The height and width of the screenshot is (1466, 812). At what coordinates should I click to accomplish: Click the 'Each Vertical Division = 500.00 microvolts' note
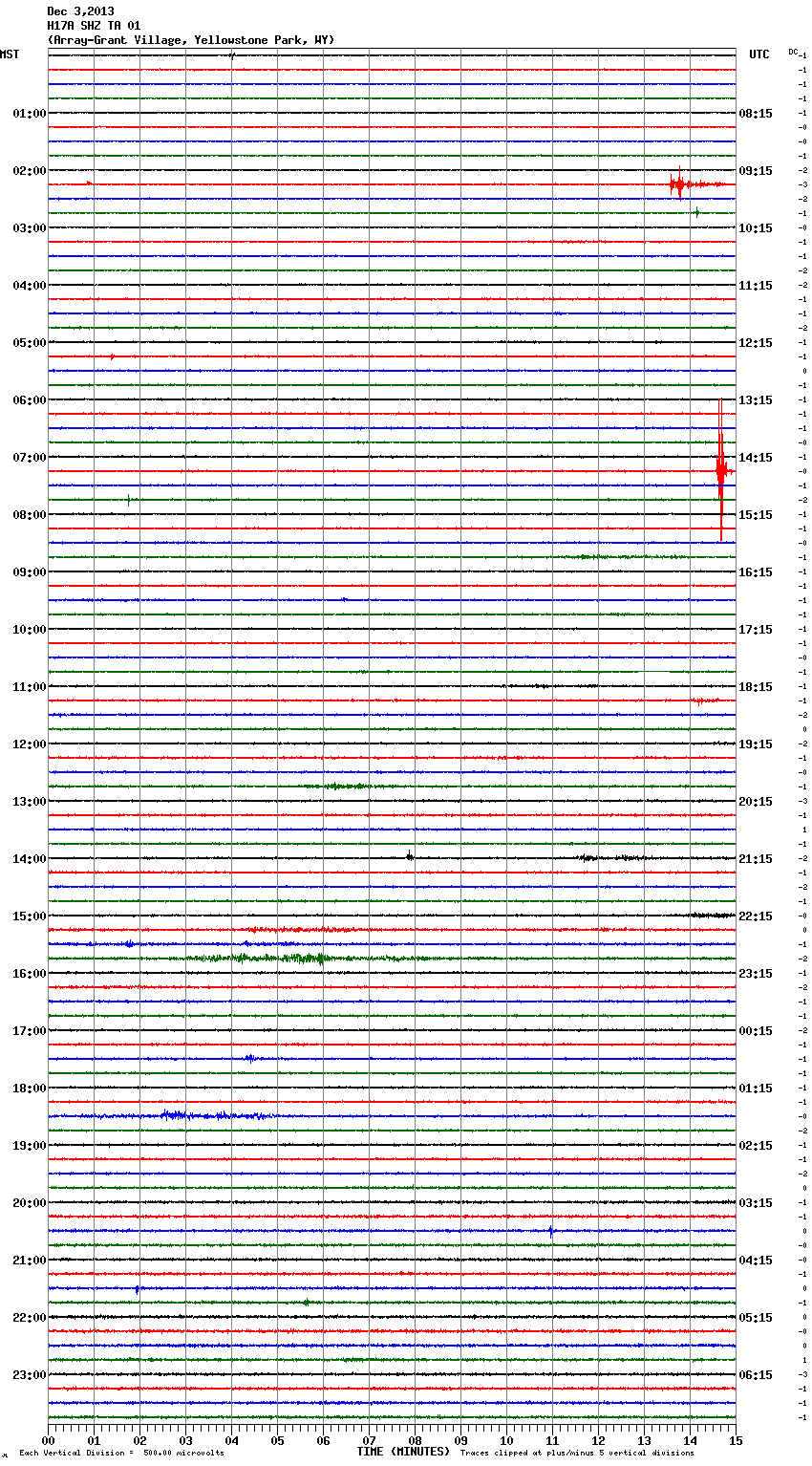click(x=121, y=1454)
